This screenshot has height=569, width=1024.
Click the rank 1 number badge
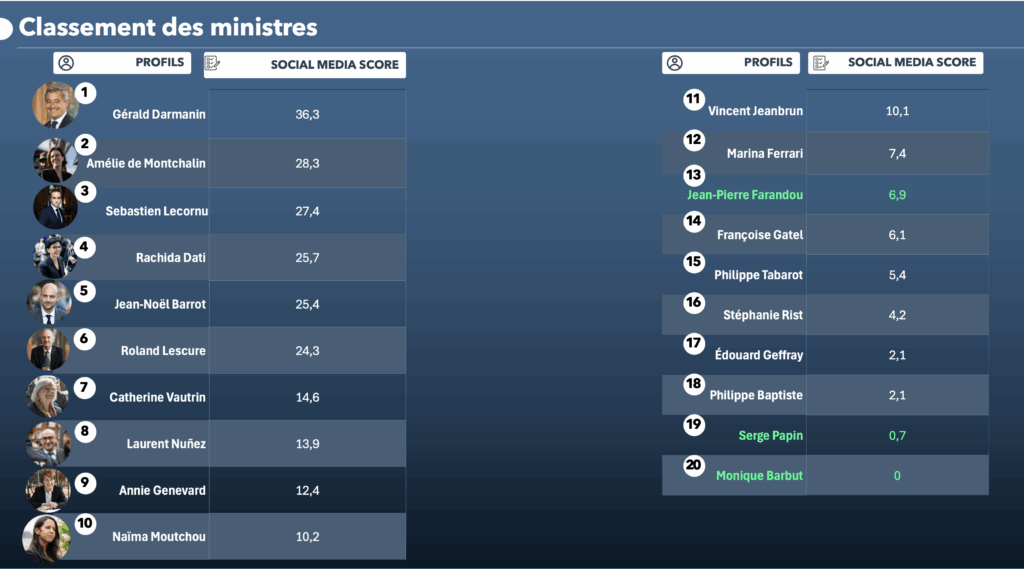pos(86,93)
